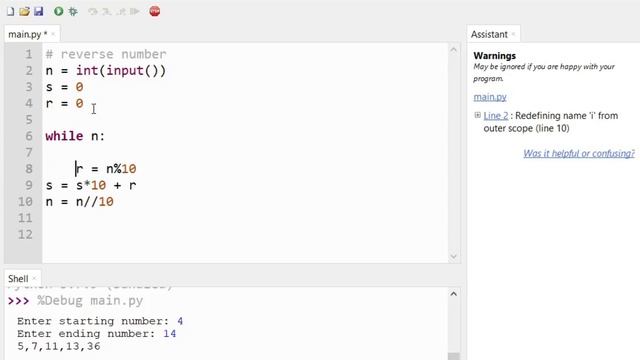The width and height of the screenshot is (640, 360).
Task: Close the Shell tab
Action: click(34, 279)
